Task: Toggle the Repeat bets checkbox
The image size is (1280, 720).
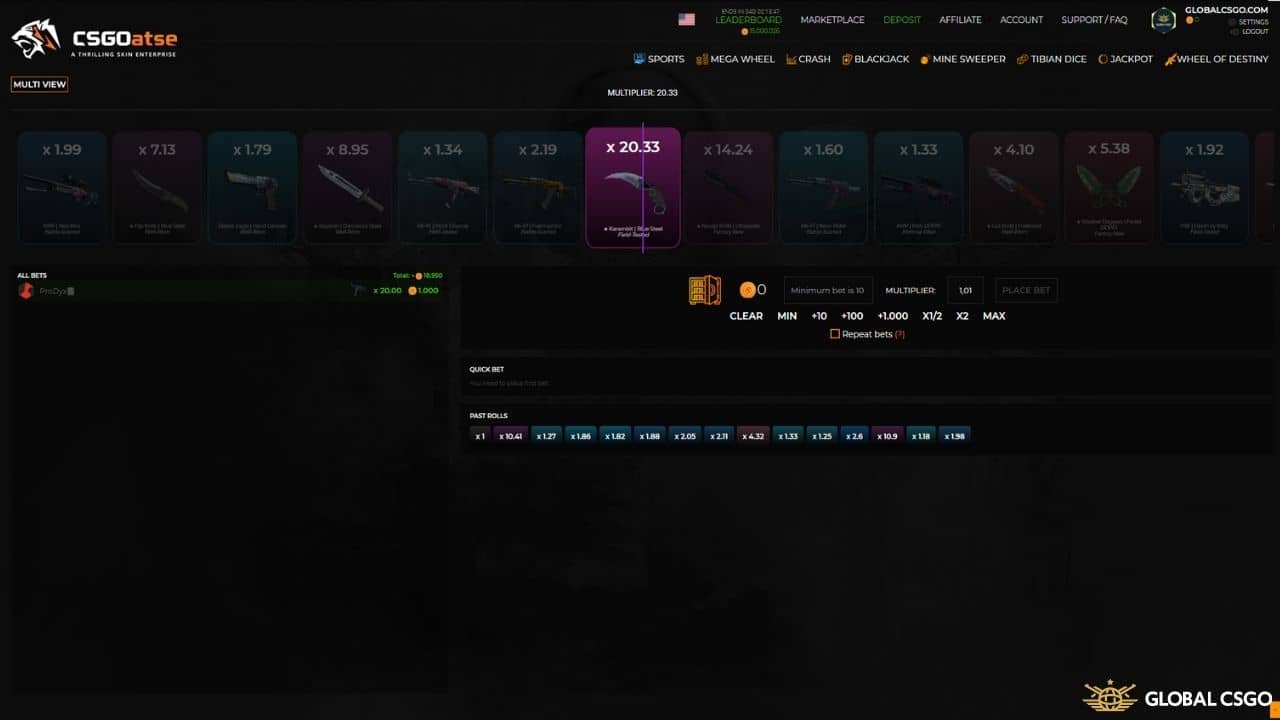Action: 835,334
